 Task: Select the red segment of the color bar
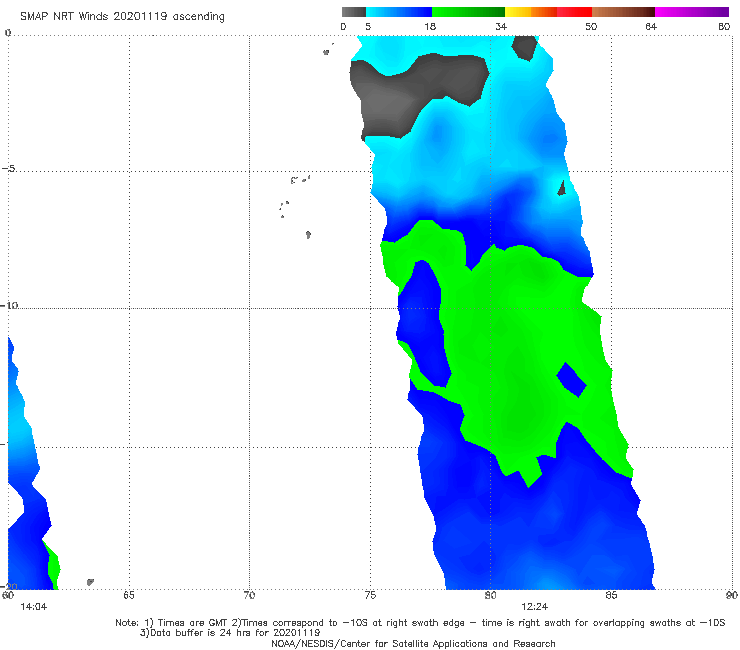coord(574,12)
